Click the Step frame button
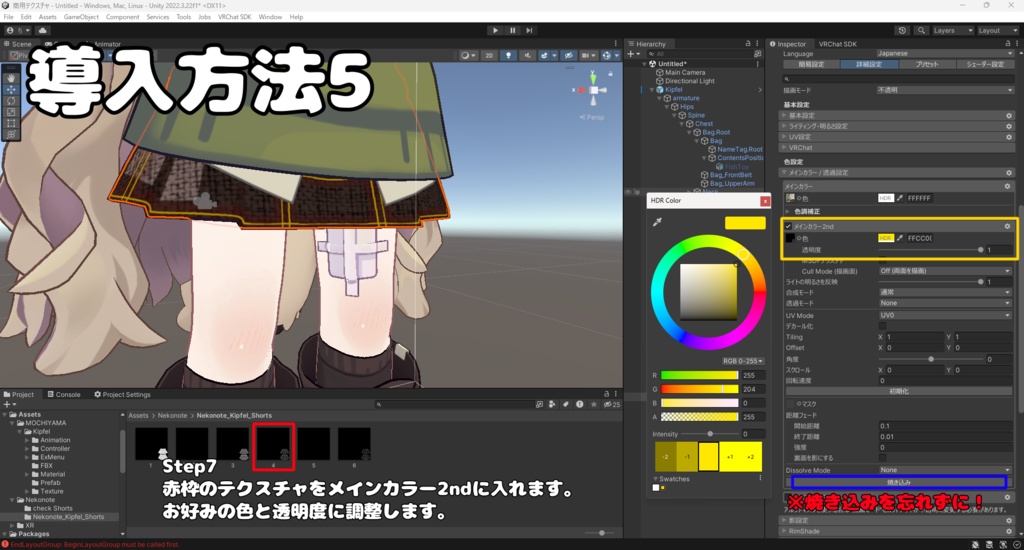The width and height of the screenshot is (1024, 550). click(x=530, y=30)
